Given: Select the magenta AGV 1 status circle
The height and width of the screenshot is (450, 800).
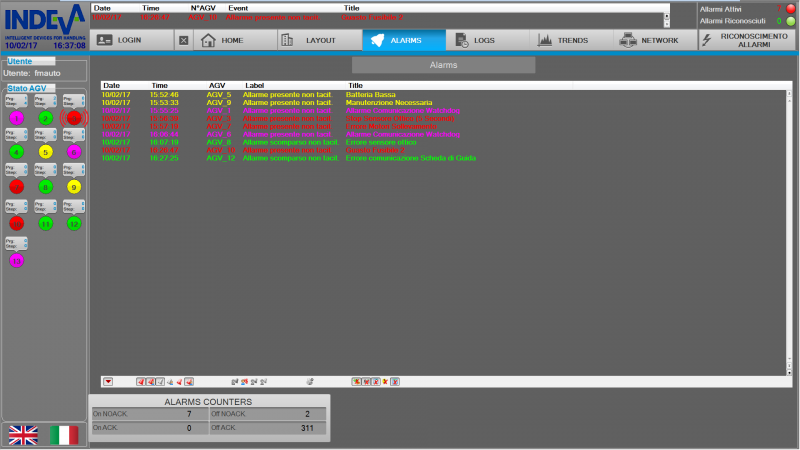Looking at the screenshot, I should pyautogui.click(x=16, y=118).
